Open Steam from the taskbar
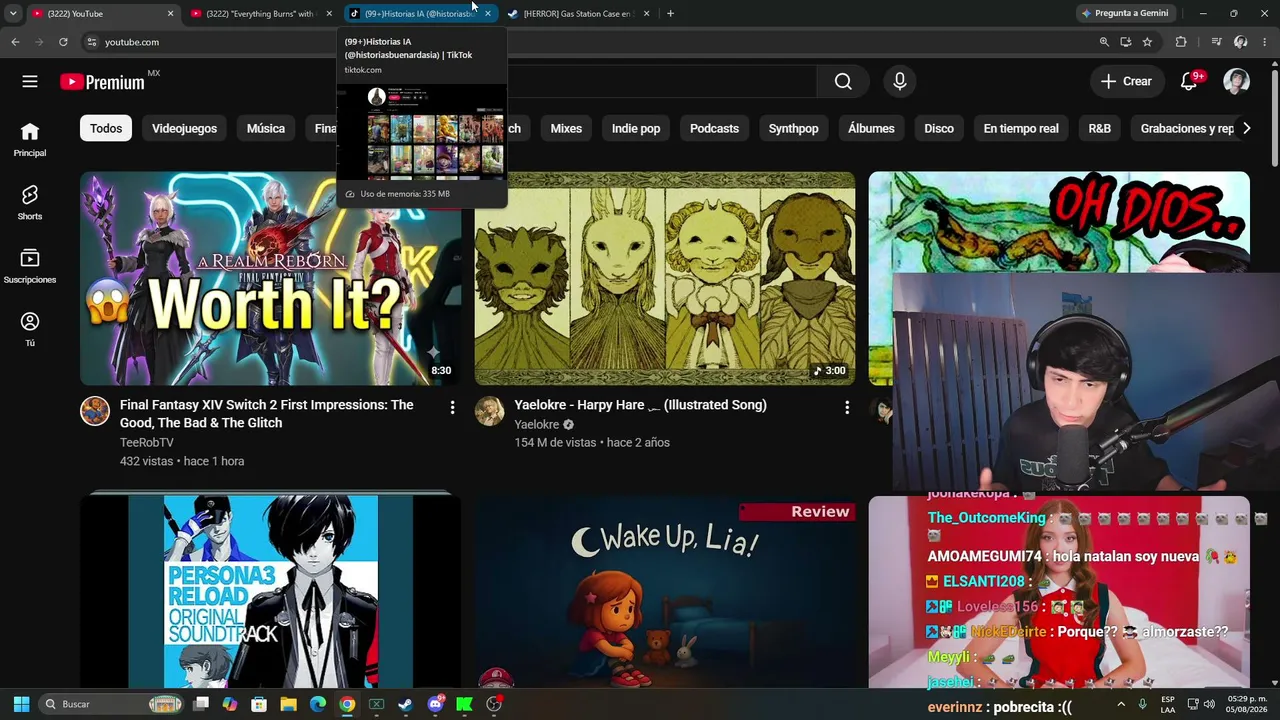Viewport: 1280px width, 720px height. (405, 704)
